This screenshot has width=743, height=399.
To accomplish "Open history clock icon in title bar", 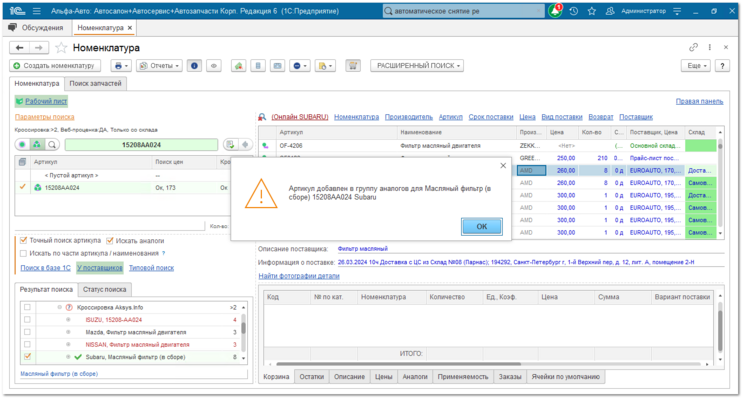I will pyautogui.click(x=574, y=11).
